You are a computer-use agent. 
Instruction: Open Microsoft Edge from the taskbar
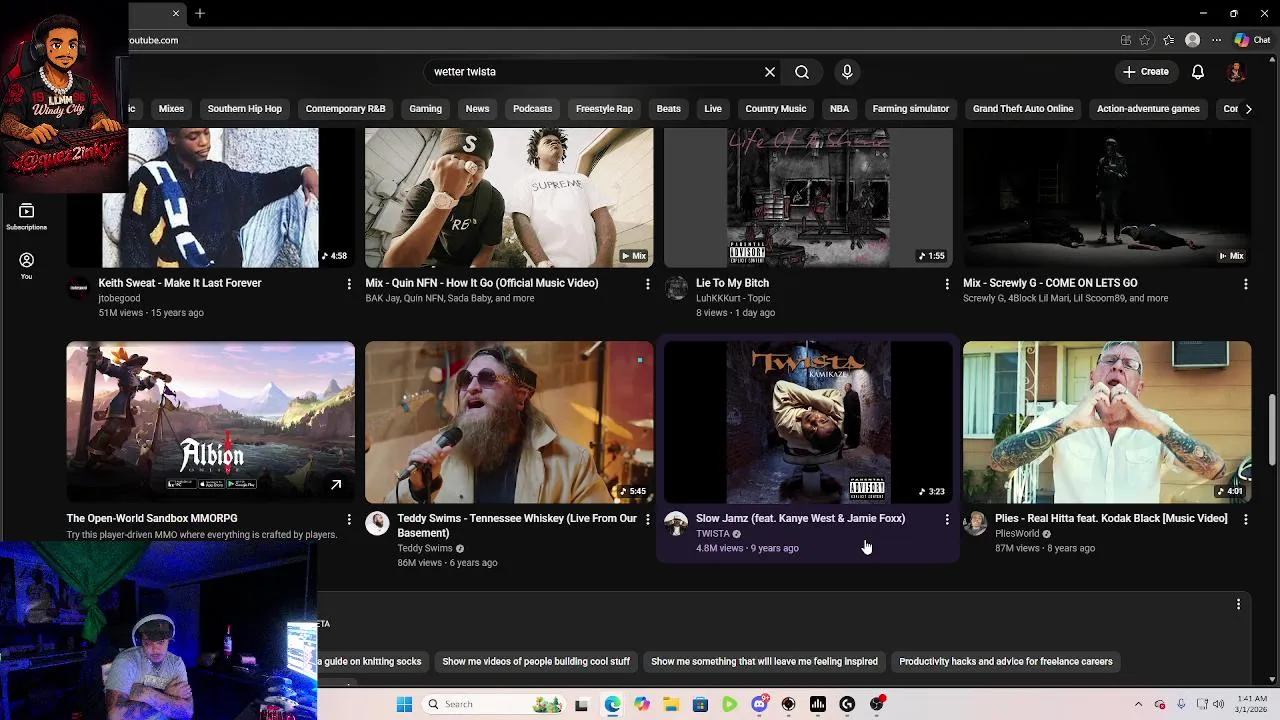612,704
